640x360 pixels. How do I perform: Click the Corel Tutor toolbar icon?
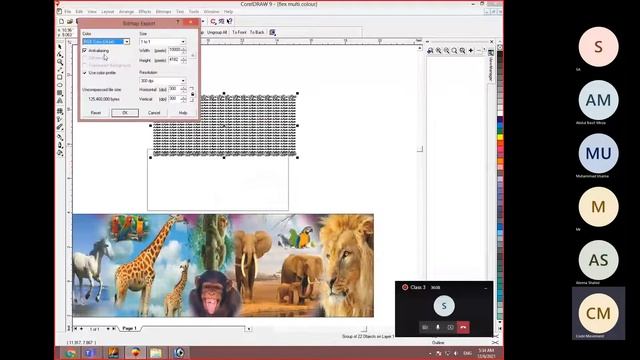coord(221,21)
